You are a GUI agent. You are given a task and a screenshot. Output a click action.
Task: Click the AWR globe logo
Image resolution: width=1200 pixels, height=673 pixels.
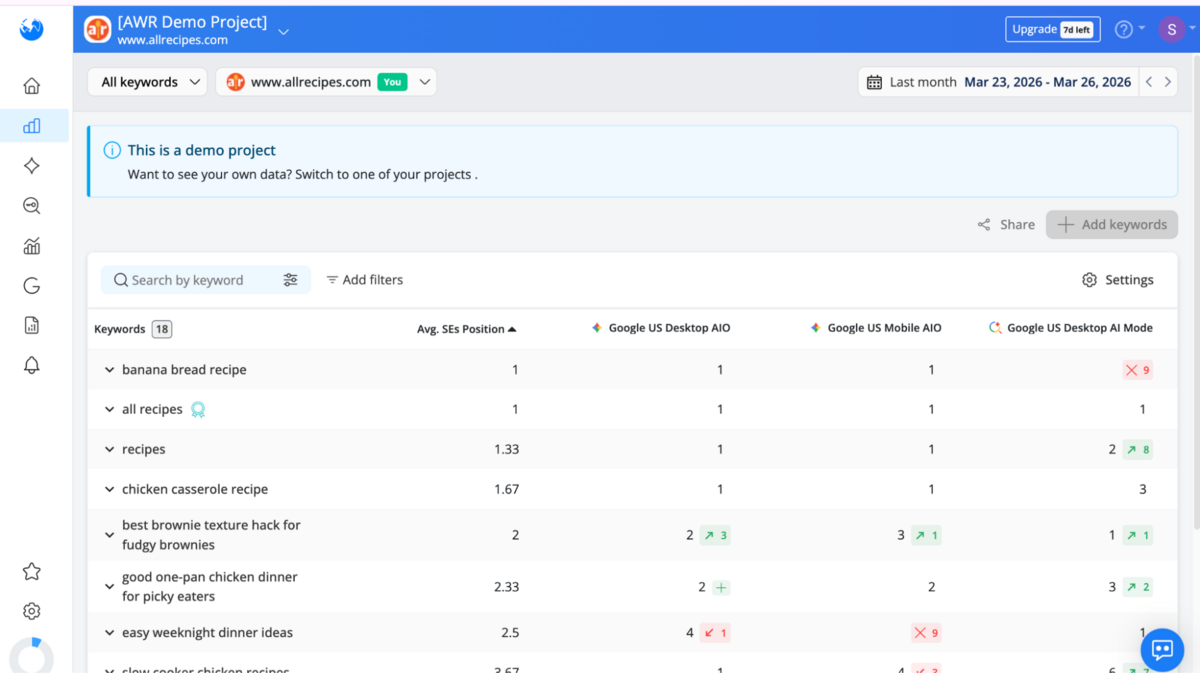[32, 29]
